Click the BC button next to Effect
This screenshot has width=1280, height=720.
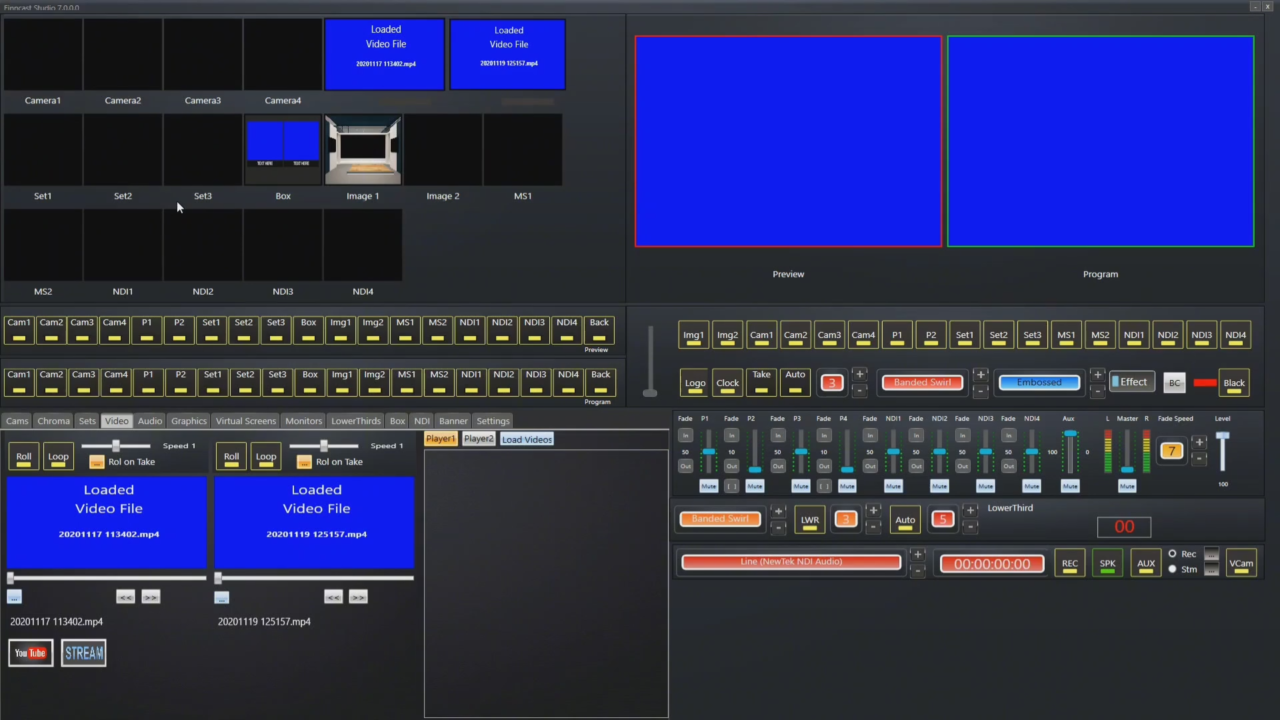pos(1174,383)
